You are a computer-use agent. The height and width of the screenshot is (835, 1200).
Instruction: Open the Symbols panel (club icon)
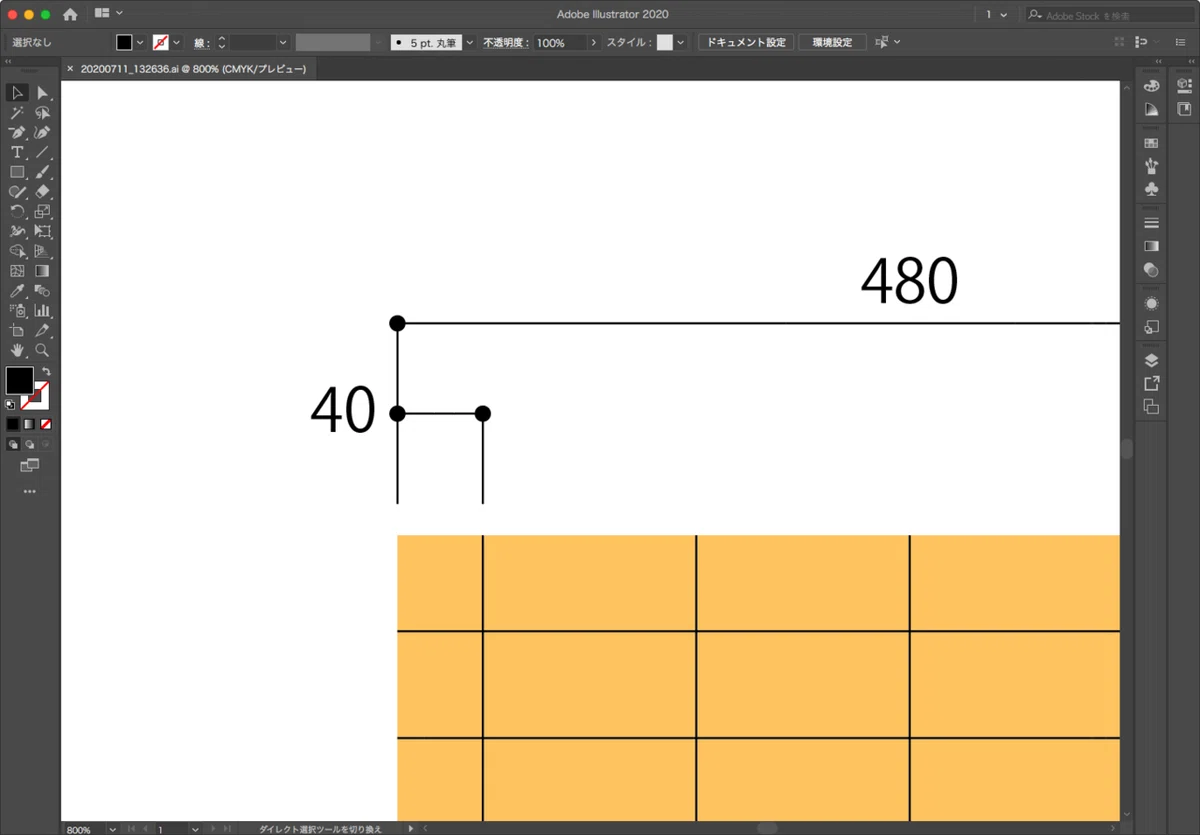point(1151,188)
